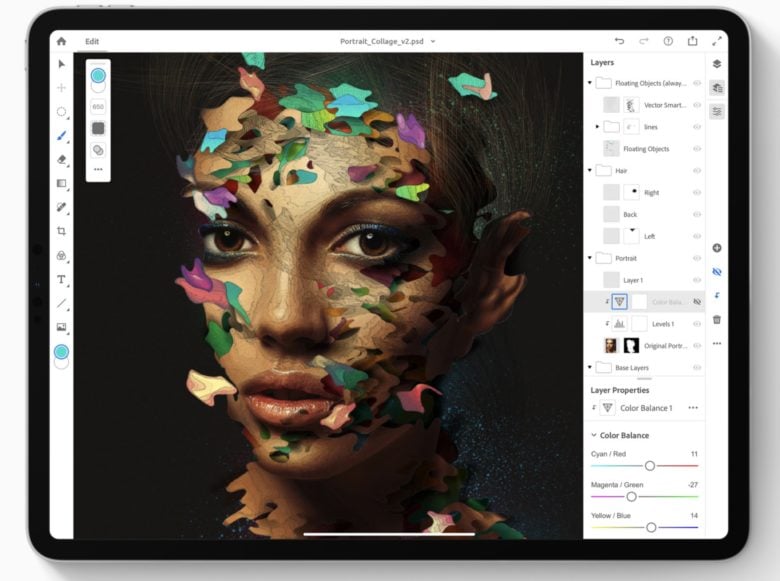Go to the Home screen icon
Screen dimensions: 780x581
61,41
